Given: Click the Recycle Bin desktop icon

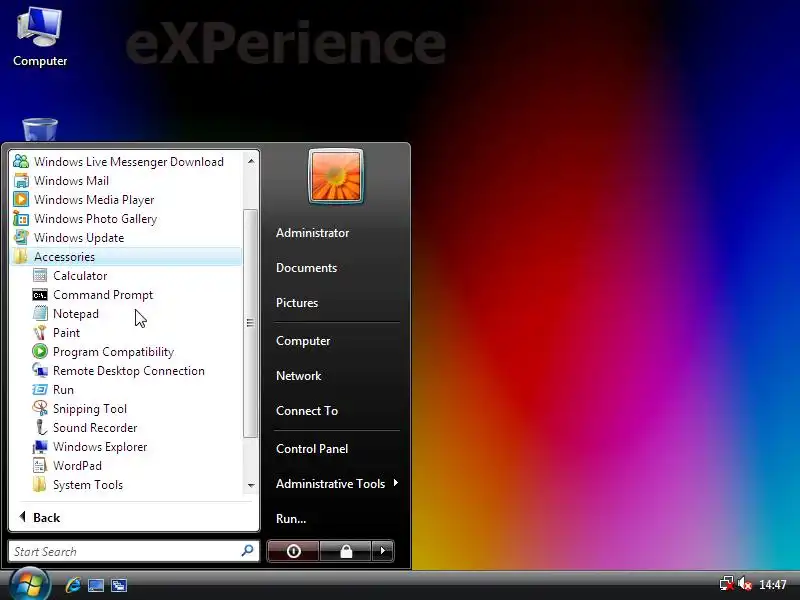Looking at the screenshot, I should 40,130.
